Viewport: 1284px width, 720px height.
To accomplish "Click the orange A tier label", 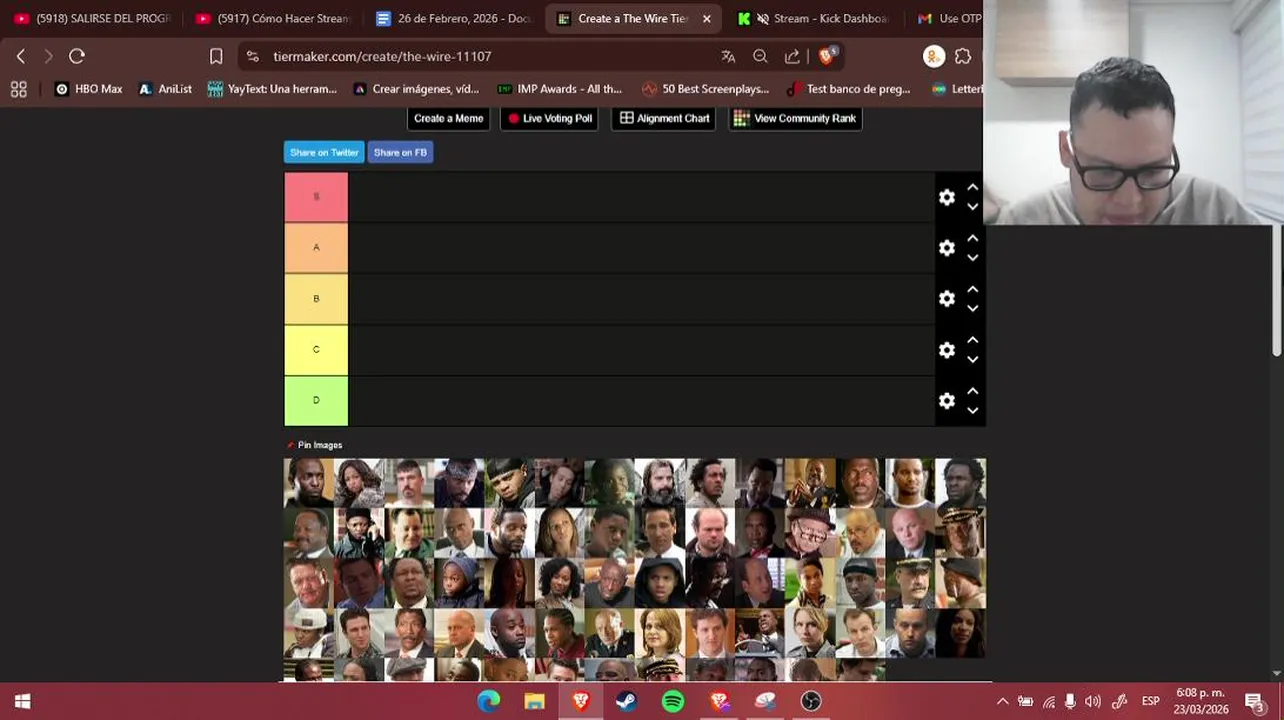I will pyautogui.click(x=316, y=248).
